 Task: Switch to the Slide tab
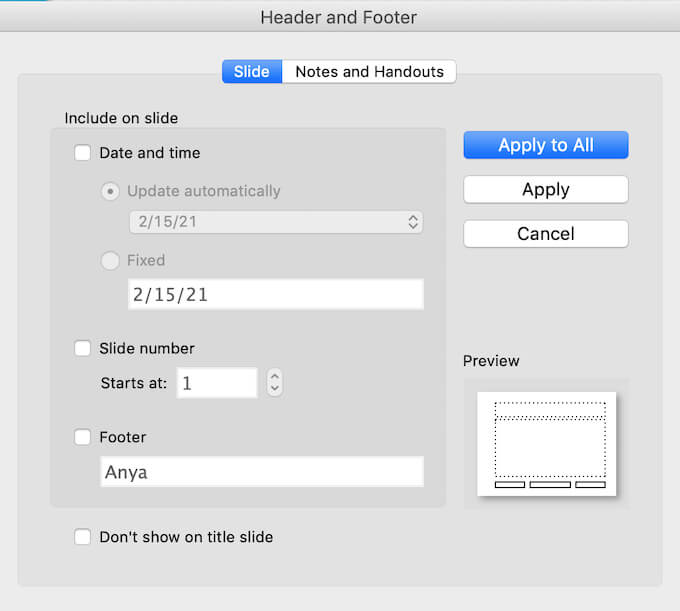252,72
